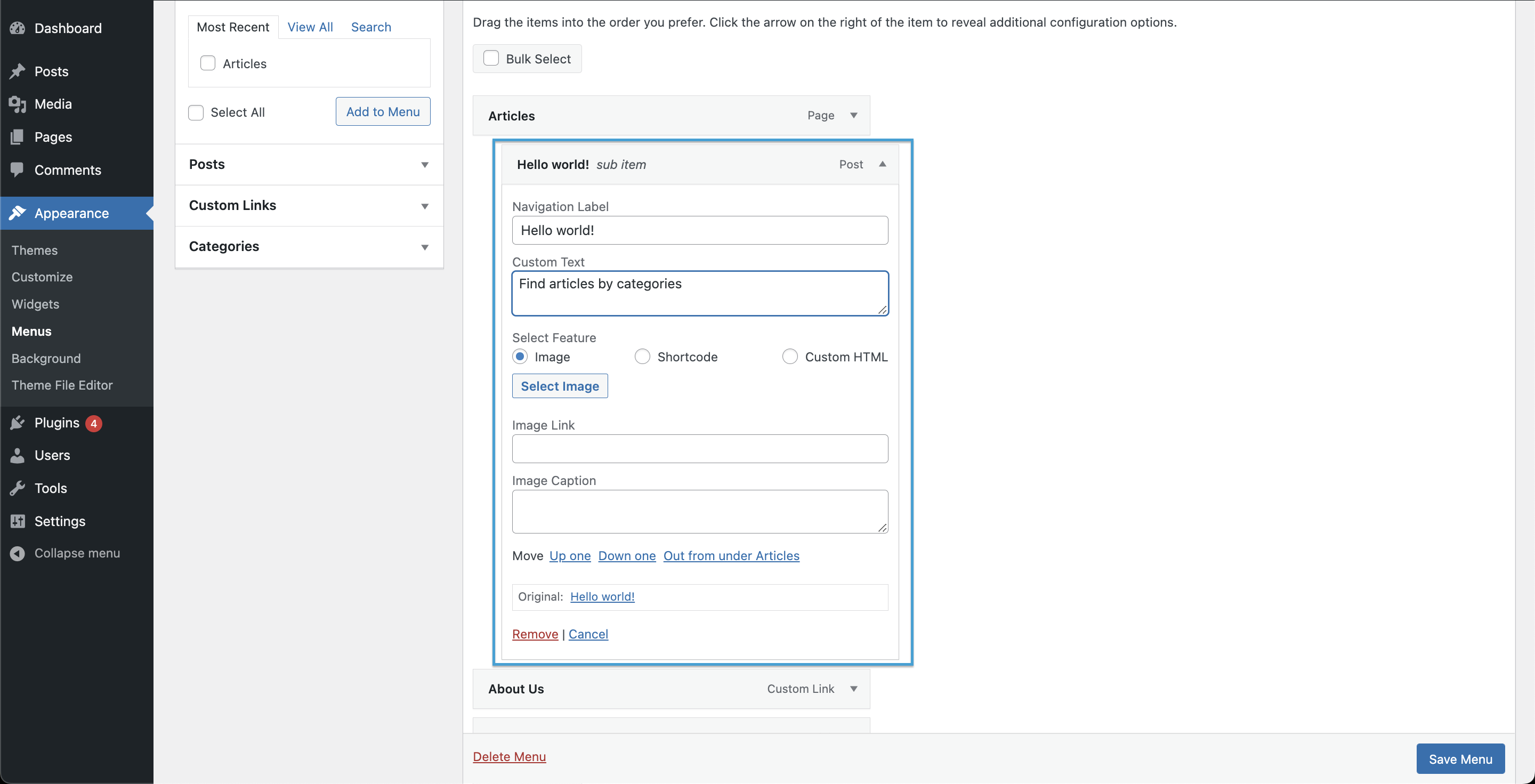Click the Plugins plug icon
This screenshot has height=784, width=1535.
[x=17, y=423]
